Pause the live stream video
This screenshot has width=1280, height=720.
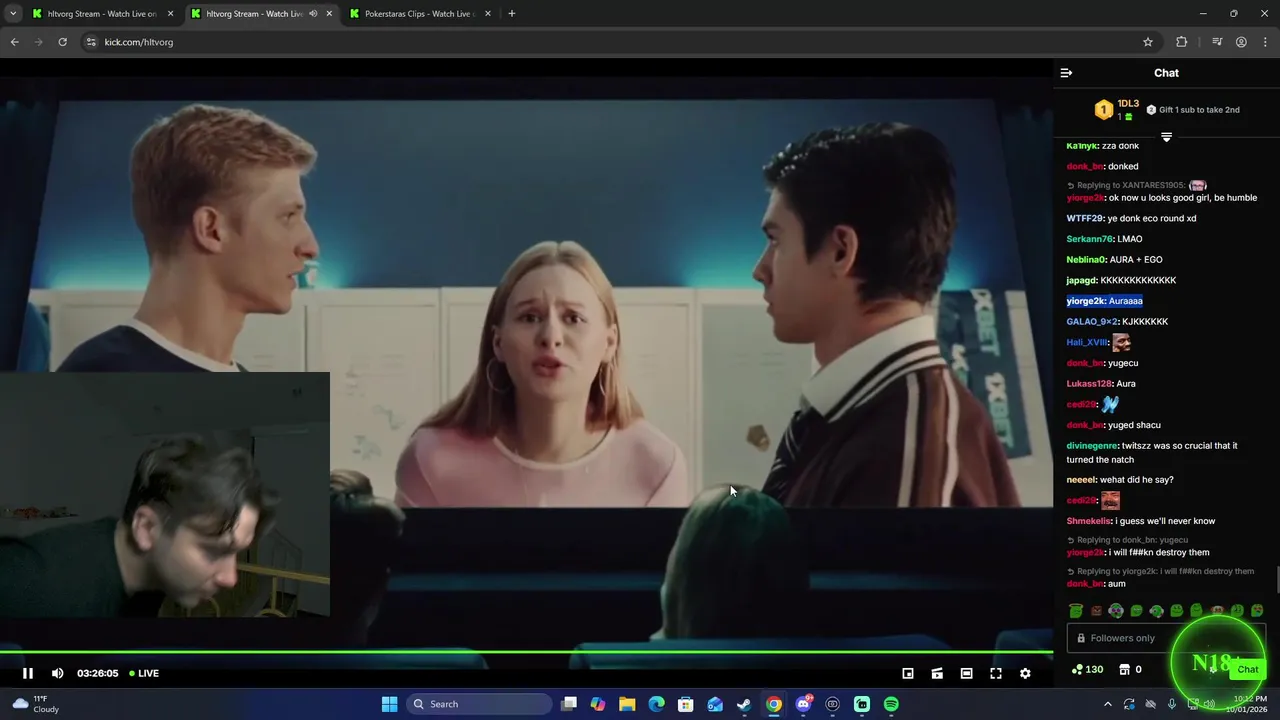[28, 673]
